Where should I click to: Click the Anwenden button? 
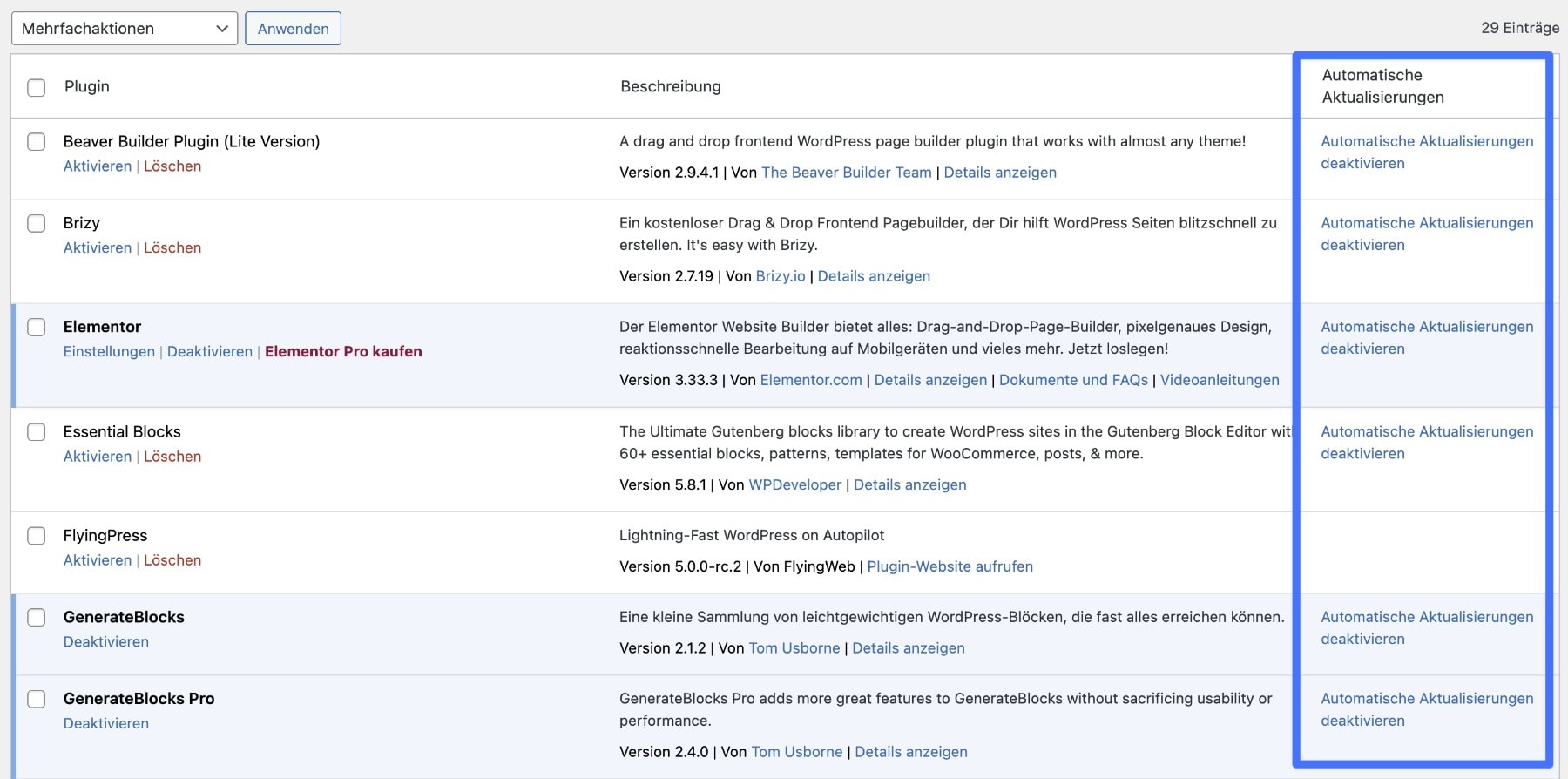pos(293,29)
